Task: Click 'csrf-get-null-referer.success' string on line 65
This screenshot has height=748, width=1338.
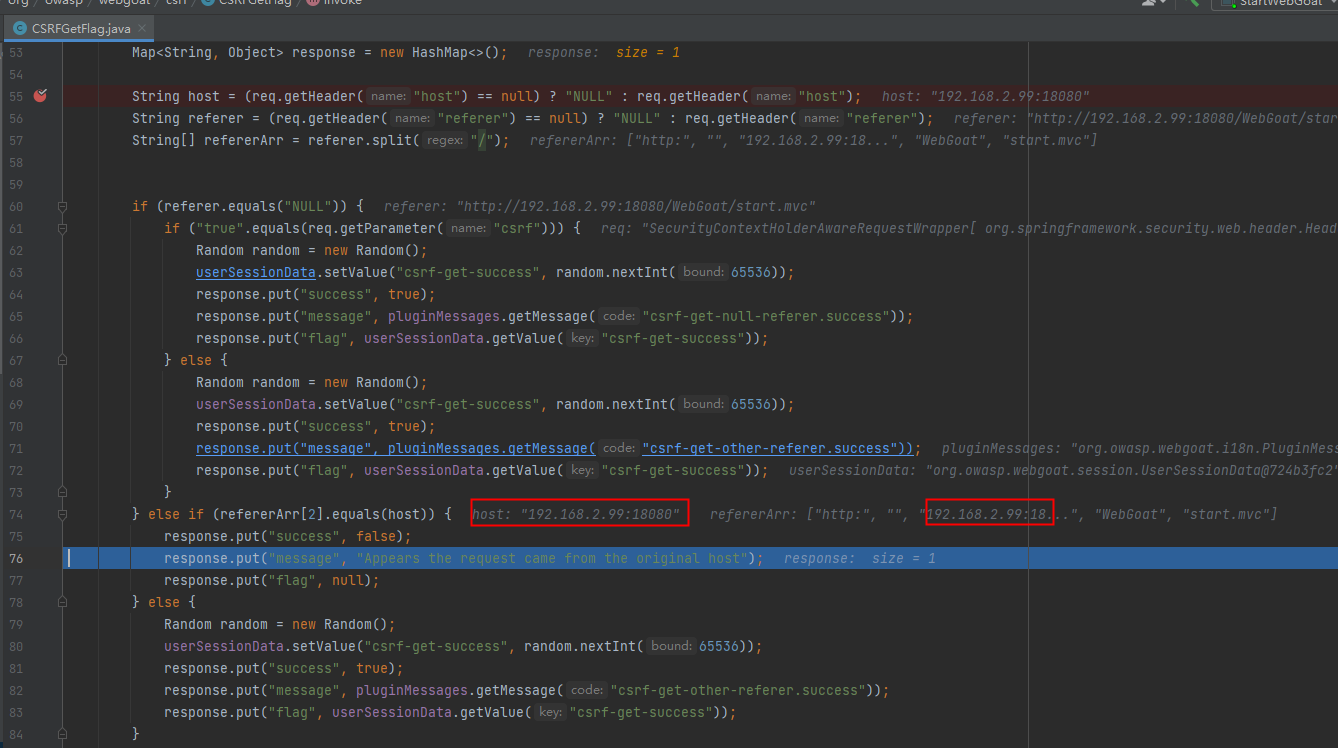Action: 764,316
